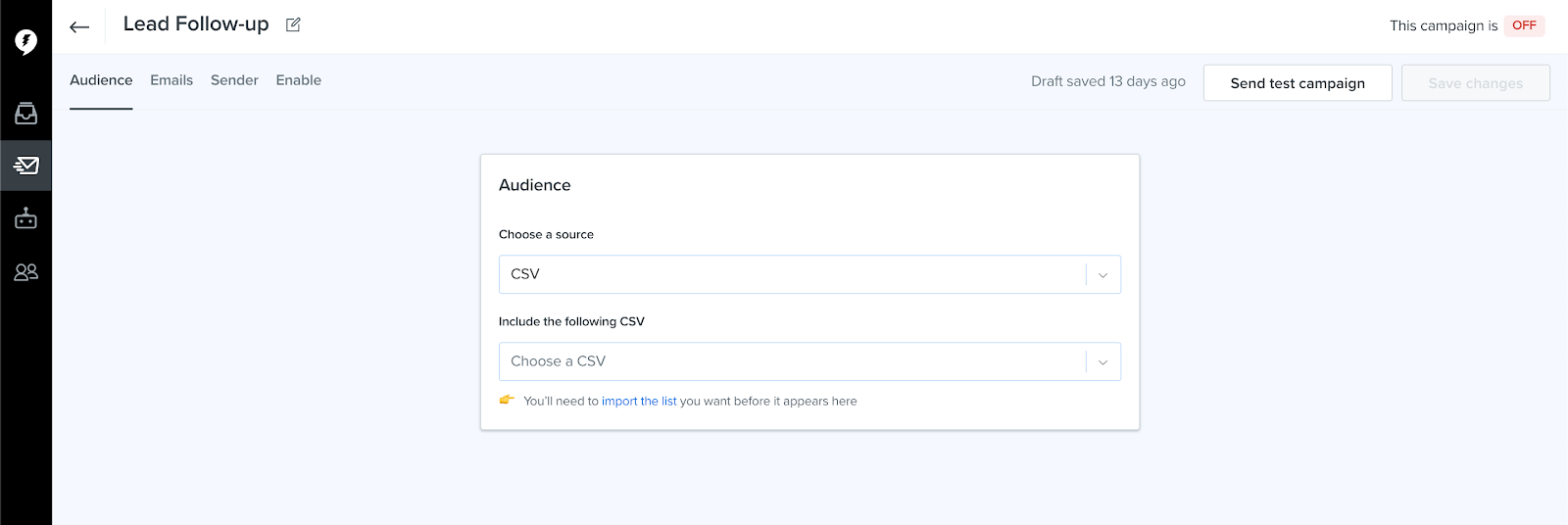Click Send test campaign button

[1298, 83]
